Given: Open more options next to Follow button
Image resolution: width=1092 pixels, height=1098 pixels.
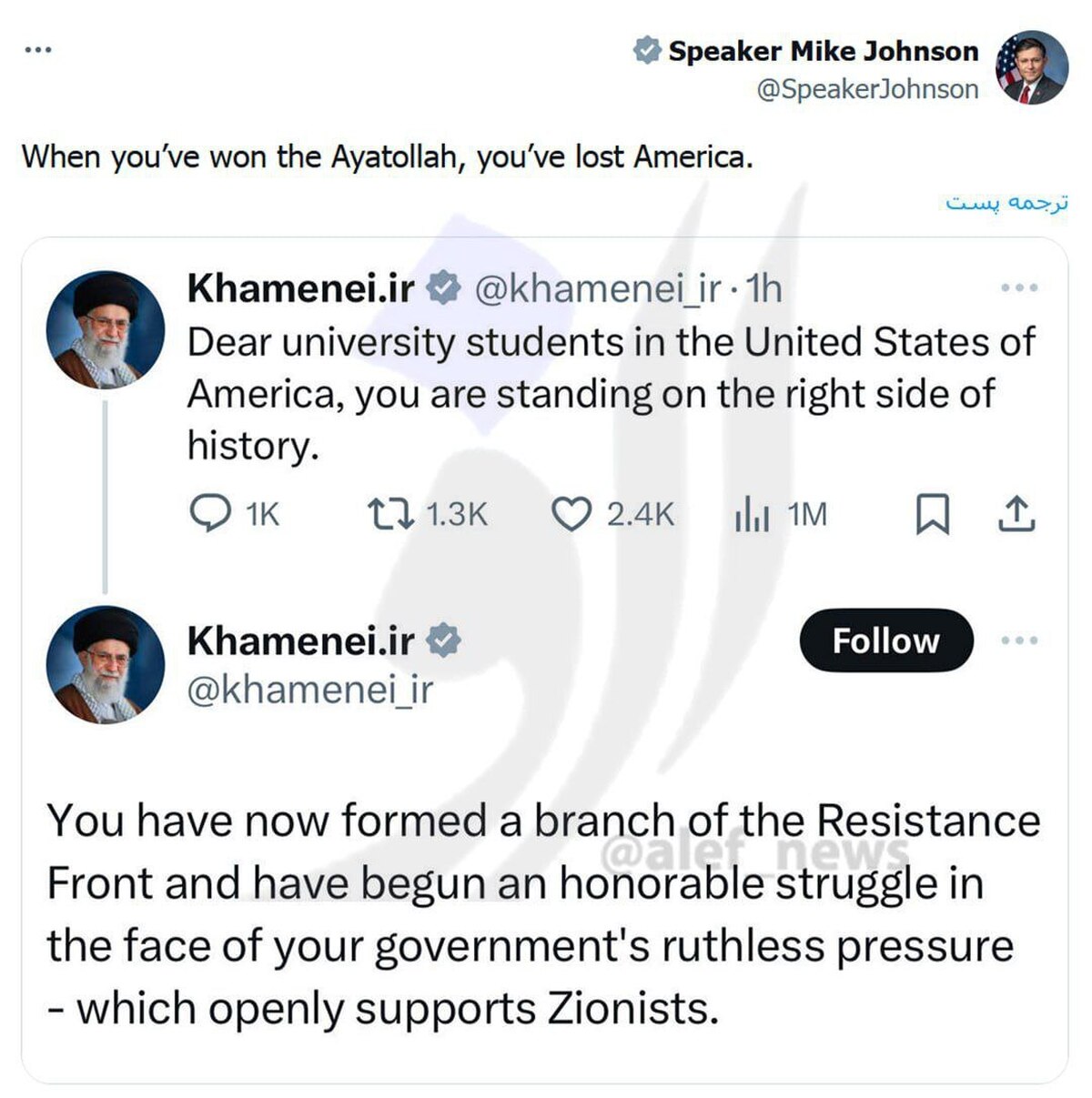Looking at the screenshot, I should point(1019,640).
